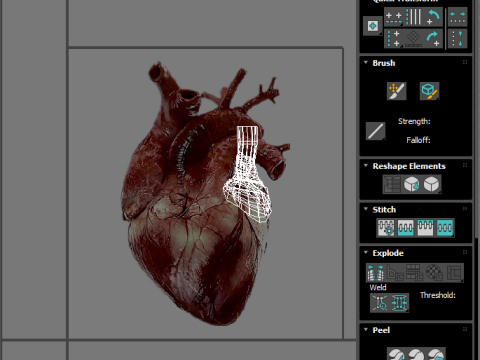Open the linear brush falloff type flyout
This screenshot has height=360, width=480.
[x=376, y=131]
